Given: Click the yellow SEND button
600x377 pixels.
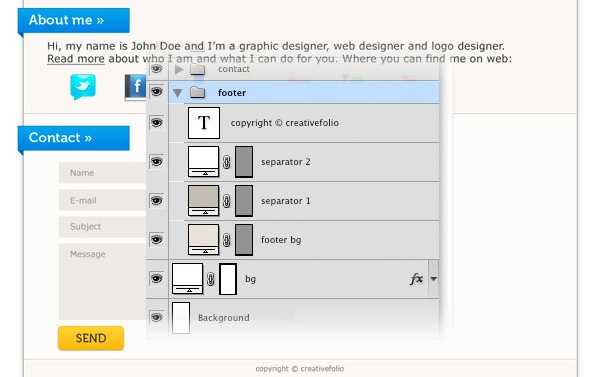Looking at the screenshot, I should tap(91, 338).
